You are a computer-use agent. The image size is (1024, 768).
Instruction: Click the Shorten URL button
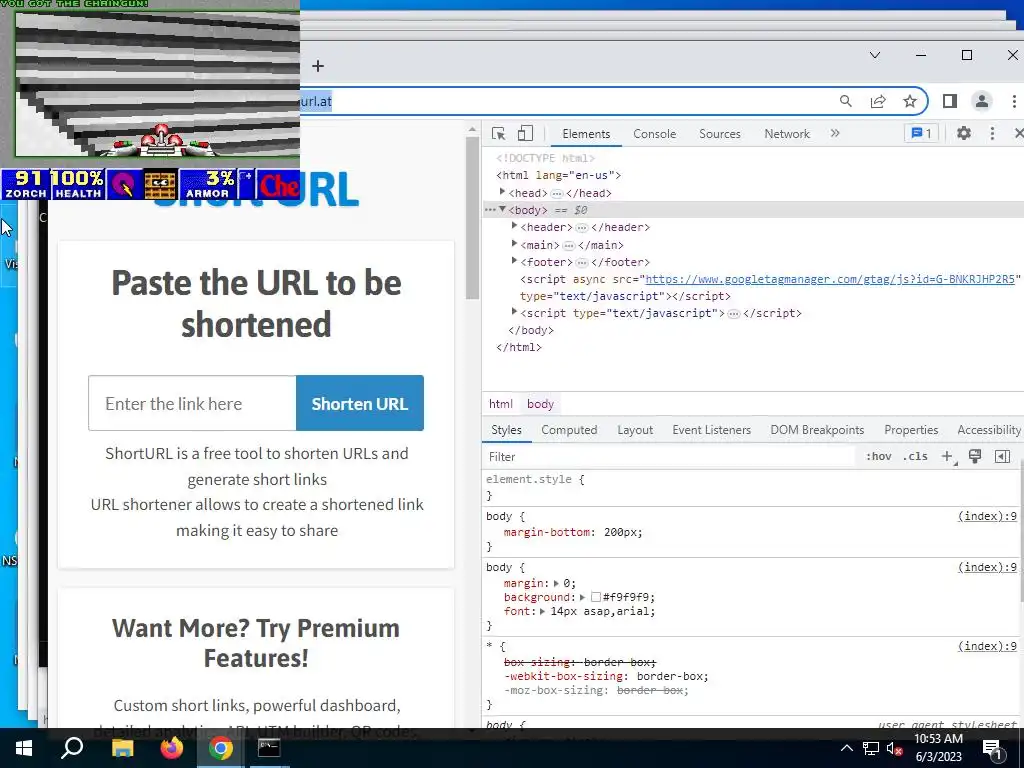360,403
